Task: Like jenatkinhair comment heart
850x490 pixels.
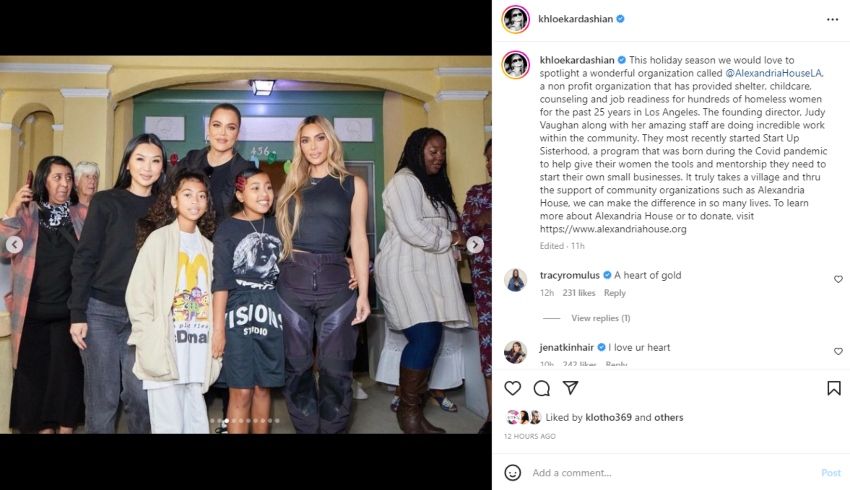Action: (838, 351)
